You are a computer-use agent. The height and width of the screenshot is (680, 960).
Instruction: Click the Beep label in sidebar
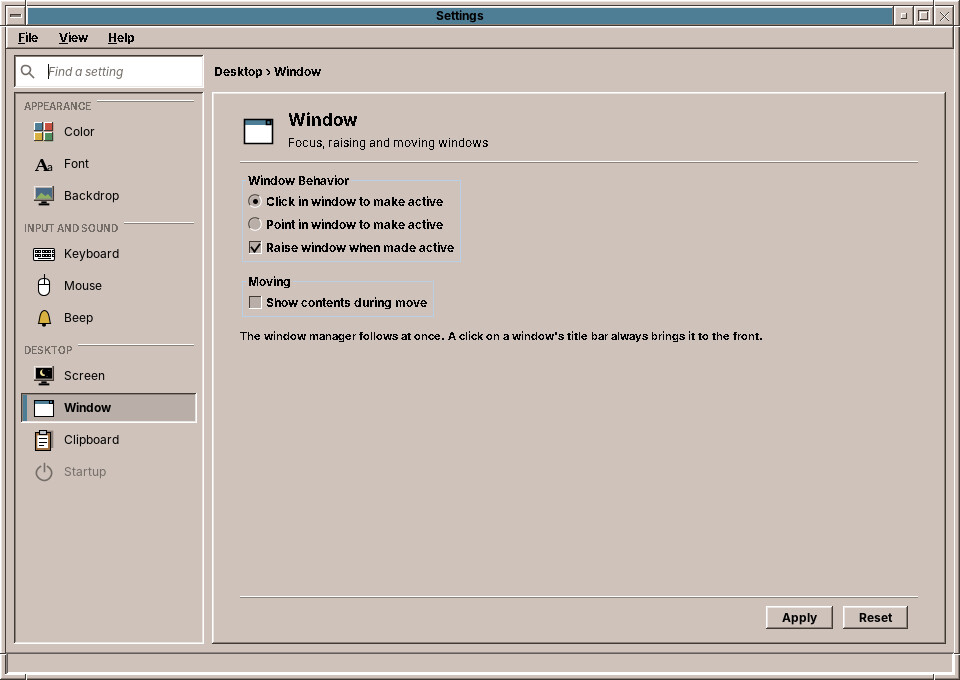pyautogui.click(x=78, y=318)
